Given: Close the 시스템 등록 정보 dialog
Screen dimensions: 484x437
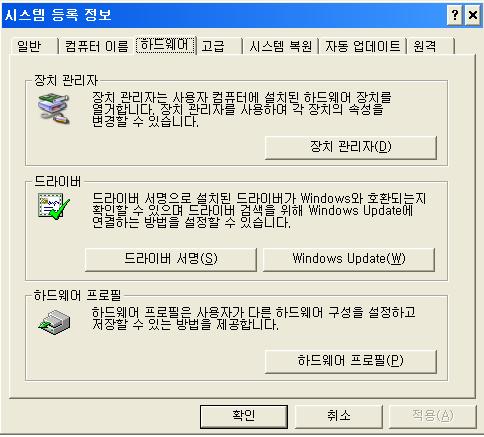Looking at the screenshot, I should [x=472, y=15].
